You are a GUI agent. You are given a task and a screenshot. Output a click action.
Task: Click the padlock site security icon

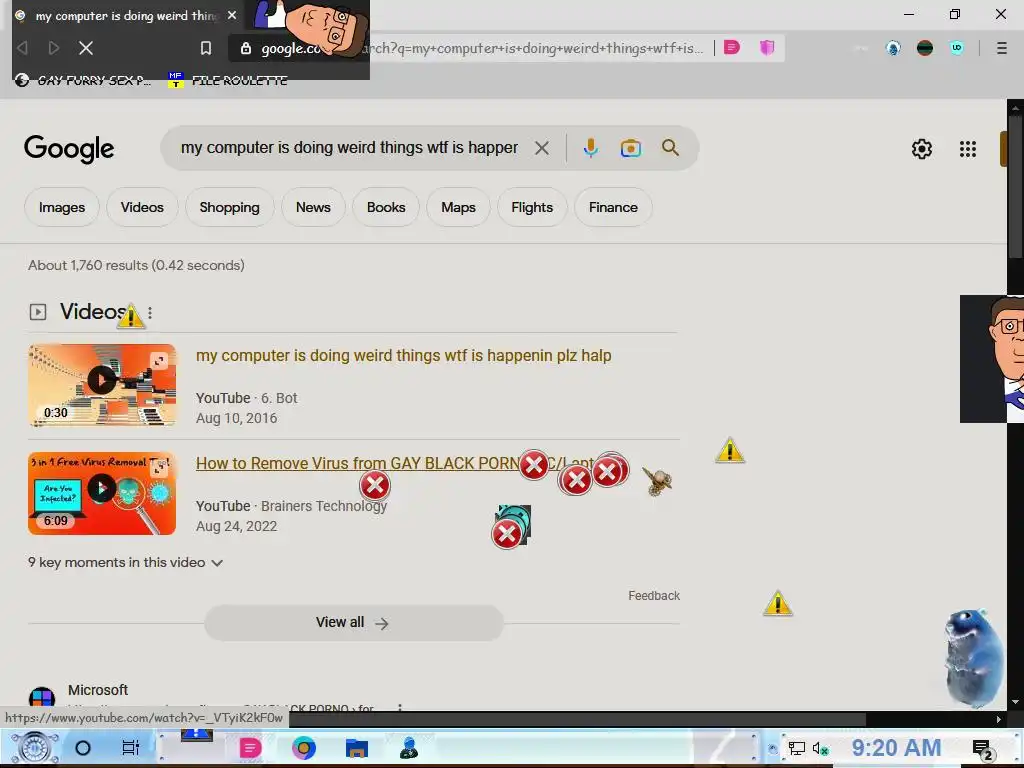coord(246,48)
